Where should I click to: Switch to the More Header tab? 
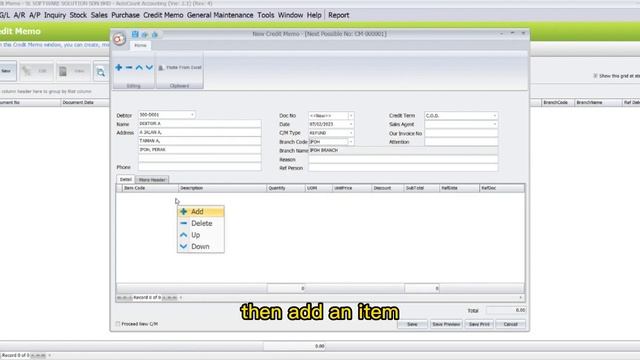click(152, 180)
